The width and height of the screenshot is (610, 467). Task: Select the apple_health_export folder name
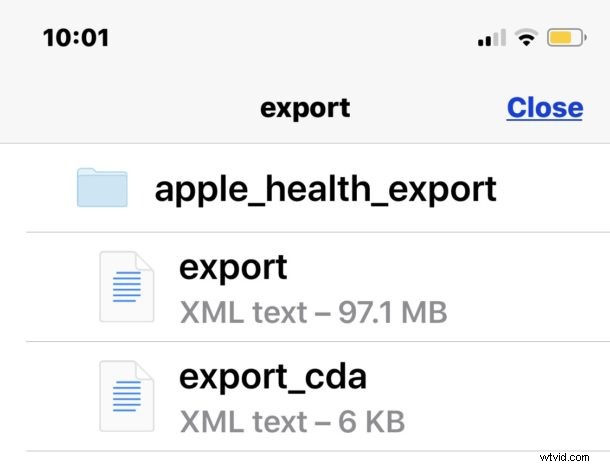(x=325, y=189)
